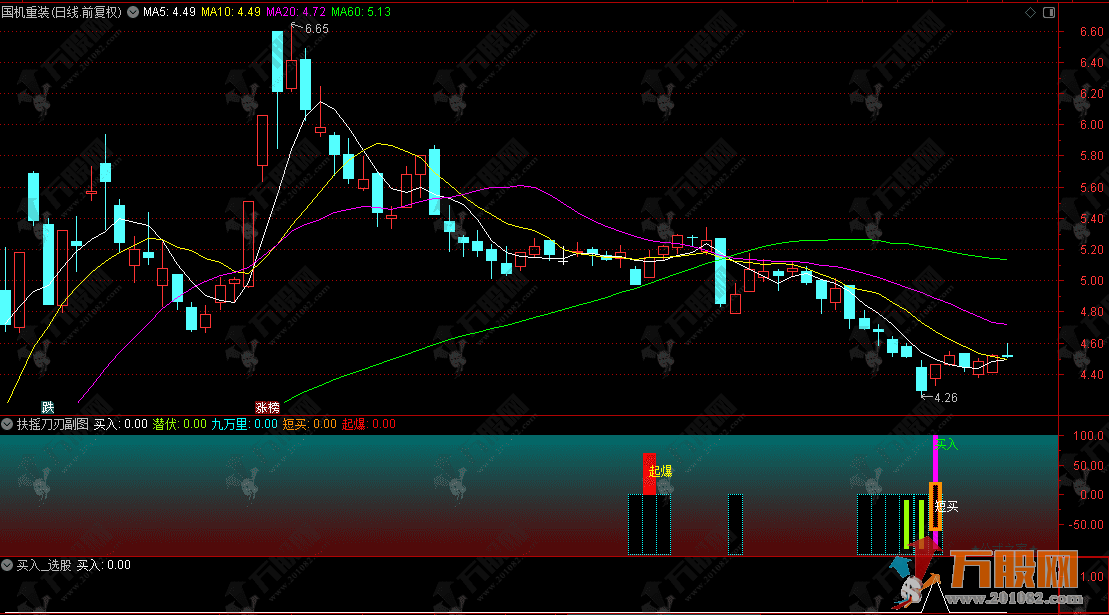Click the diamond marker icon at top right
This screenshot has width=1109, height=615.
1030,12
